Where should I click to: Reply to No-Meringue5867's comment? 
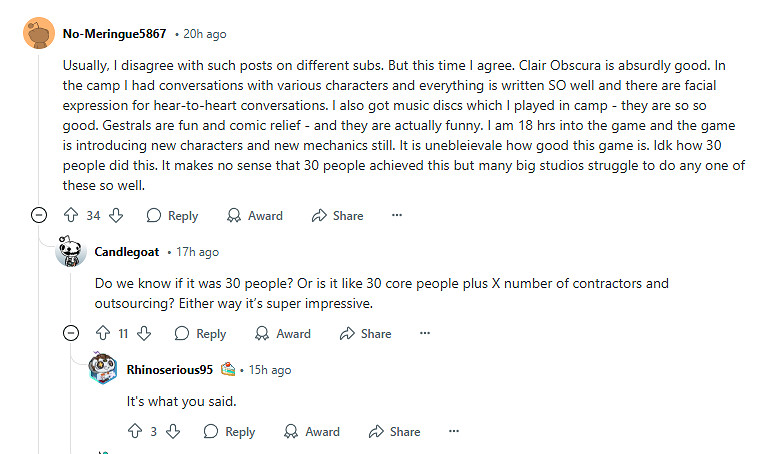click(172, 215)
